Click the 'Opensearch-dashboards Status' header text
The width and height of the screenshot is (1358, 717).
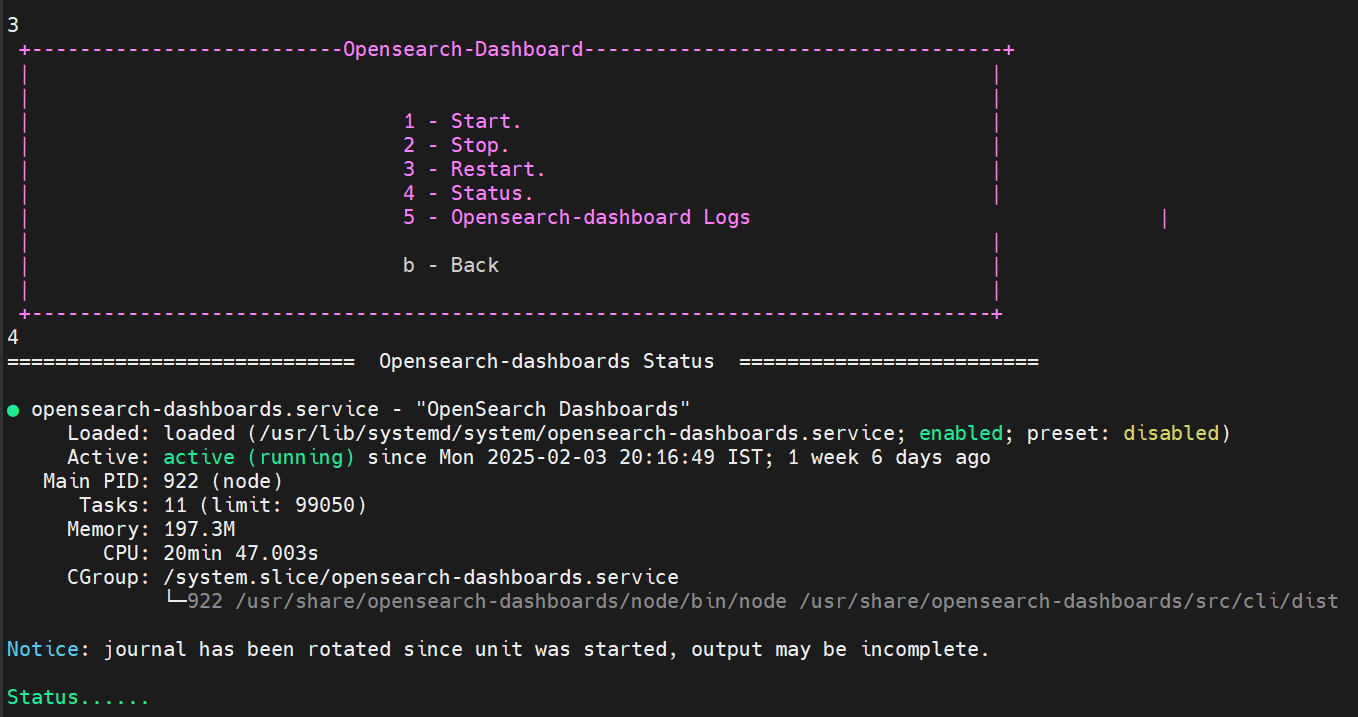546,361
